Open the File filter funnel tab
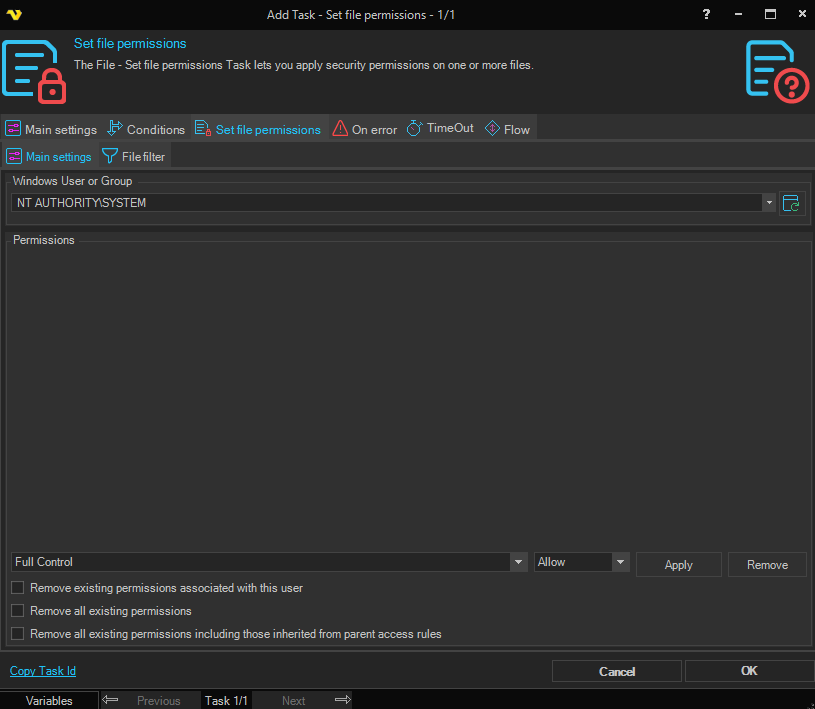Image resolution: width=815 pixels, height=709 pixels. (134, 157)
